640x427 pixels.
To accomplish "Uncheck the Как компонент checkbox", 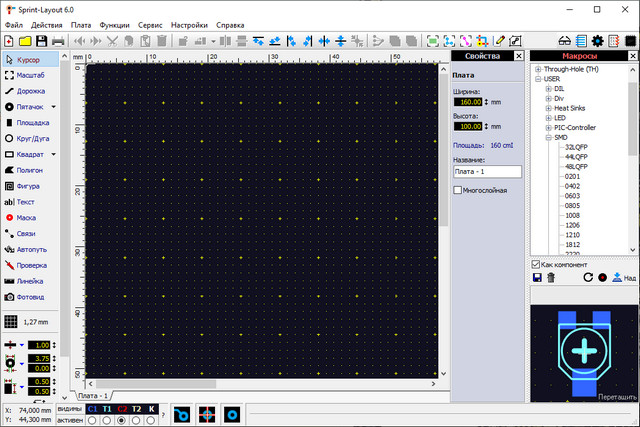I will (536, 264).
